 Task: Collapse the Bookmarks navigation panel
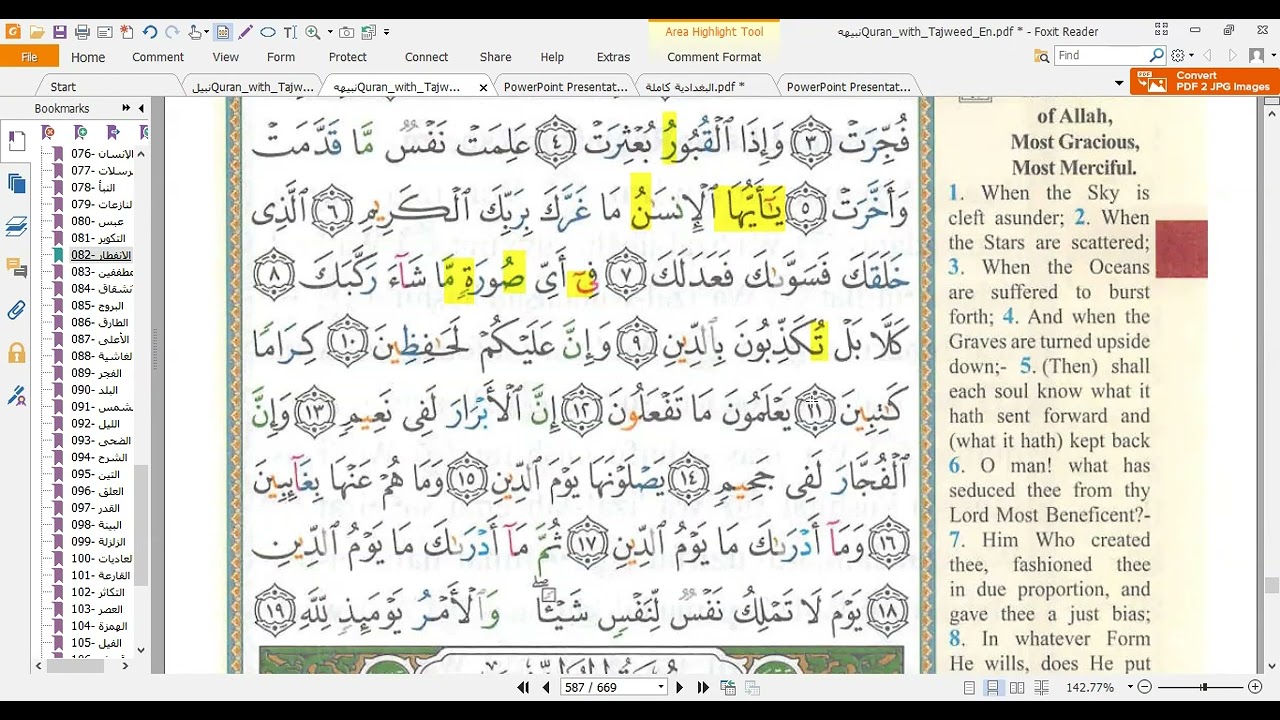[141, 108]
